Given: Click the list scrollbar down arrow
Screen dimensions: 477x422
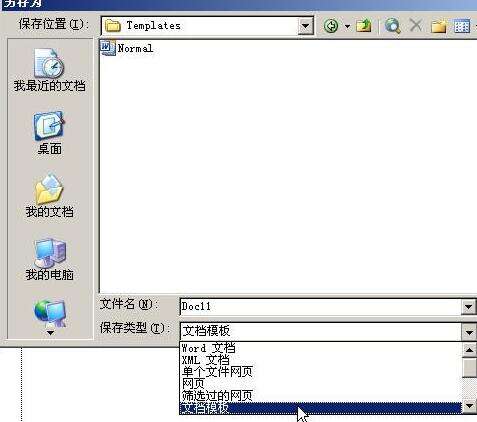Looking at the screenshot, I should (469, 406).
